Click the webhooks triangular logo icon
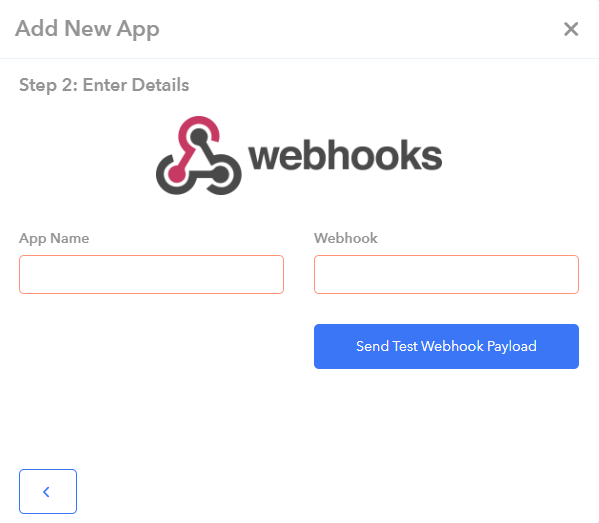Viewport: 599px width, 523px height. (199, 155)
